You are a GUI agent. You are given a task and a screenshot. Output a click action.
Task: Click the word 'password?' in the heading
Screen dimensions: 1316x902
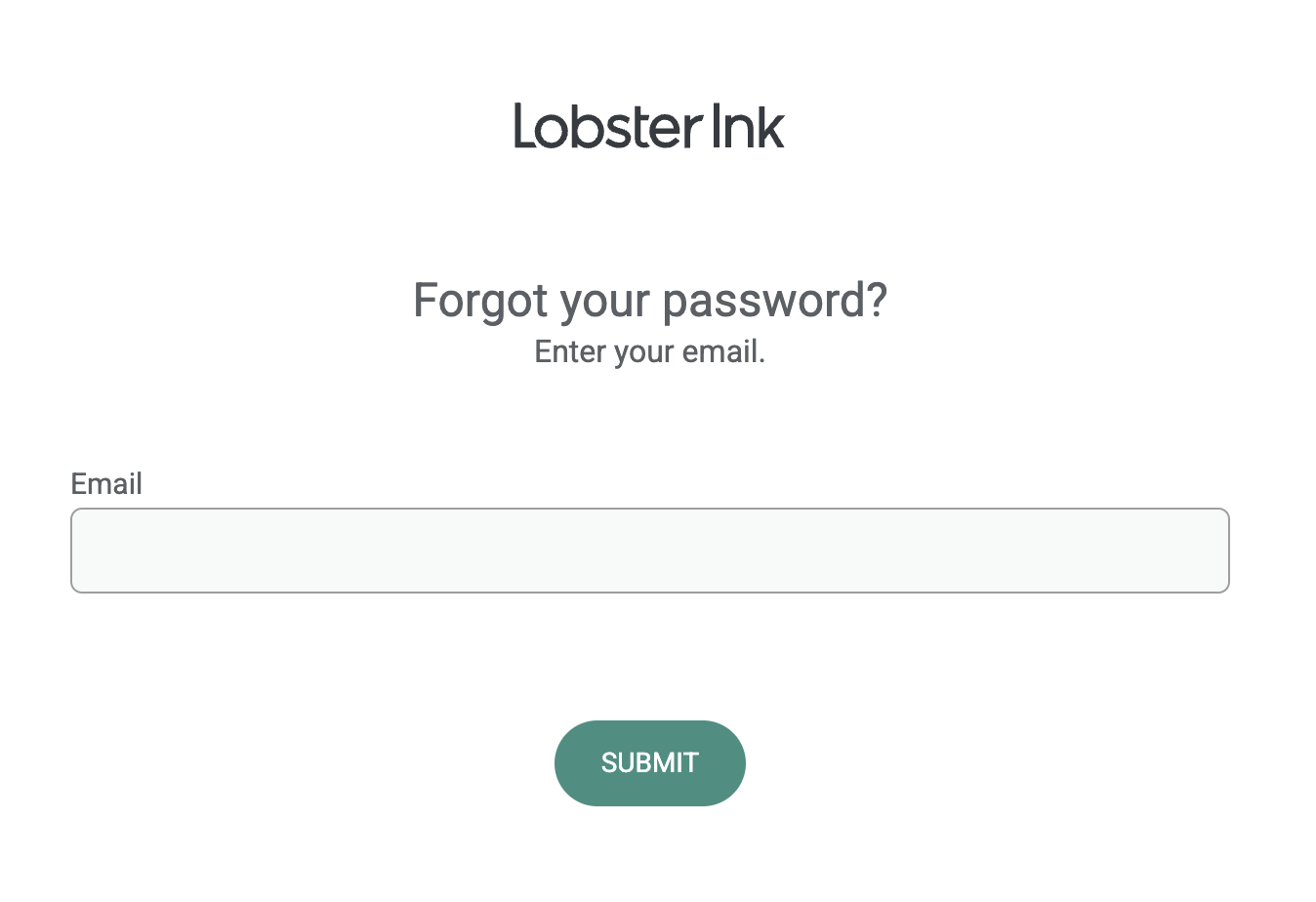point(775,302)
